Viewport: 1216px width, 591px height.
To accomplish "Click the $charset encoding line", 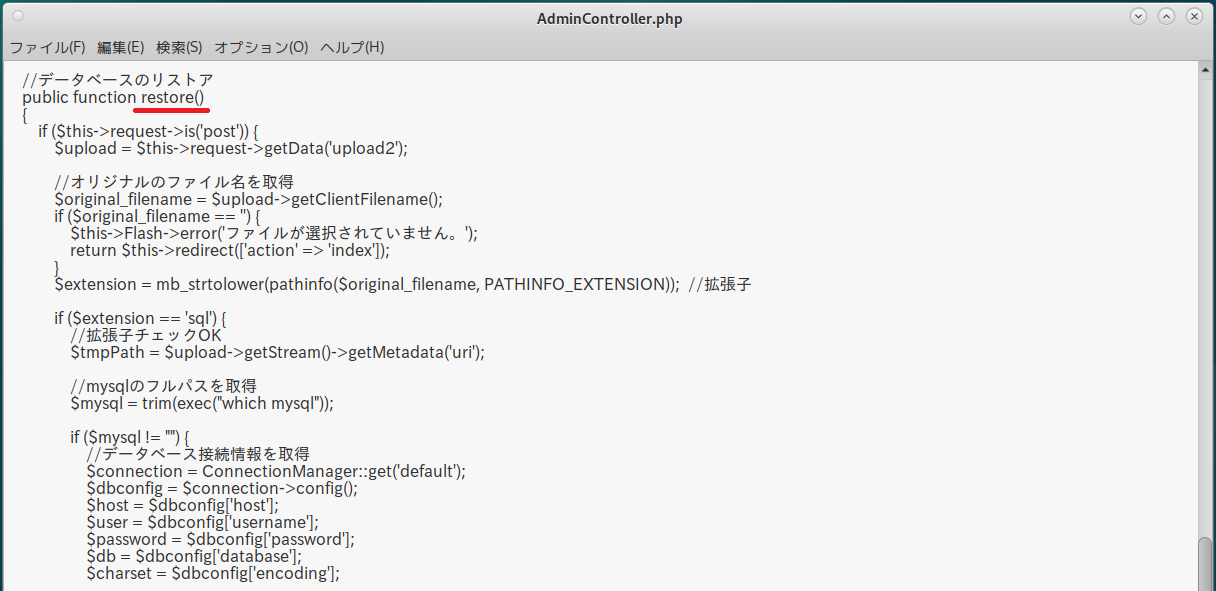I will pos(212,573).
